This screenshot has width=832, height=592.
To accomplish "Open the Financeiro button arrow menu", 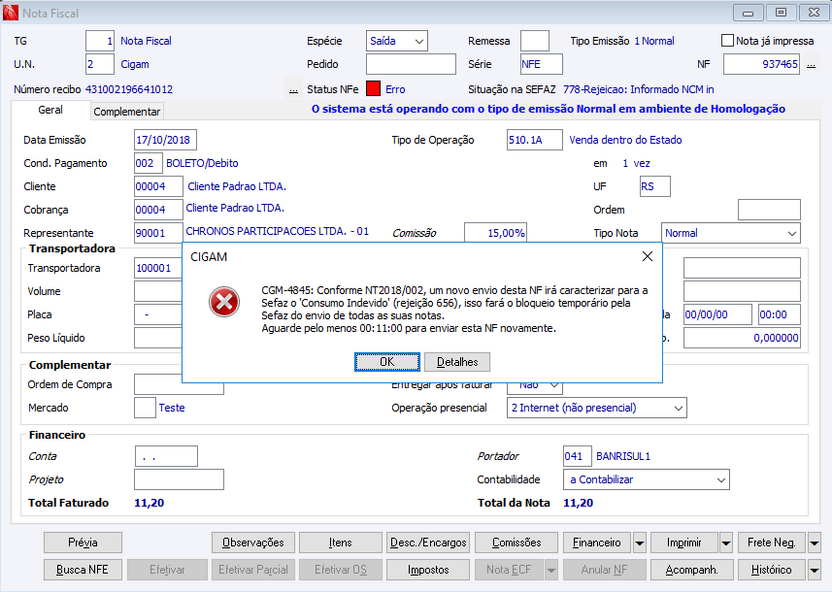I will pos(639,543).
